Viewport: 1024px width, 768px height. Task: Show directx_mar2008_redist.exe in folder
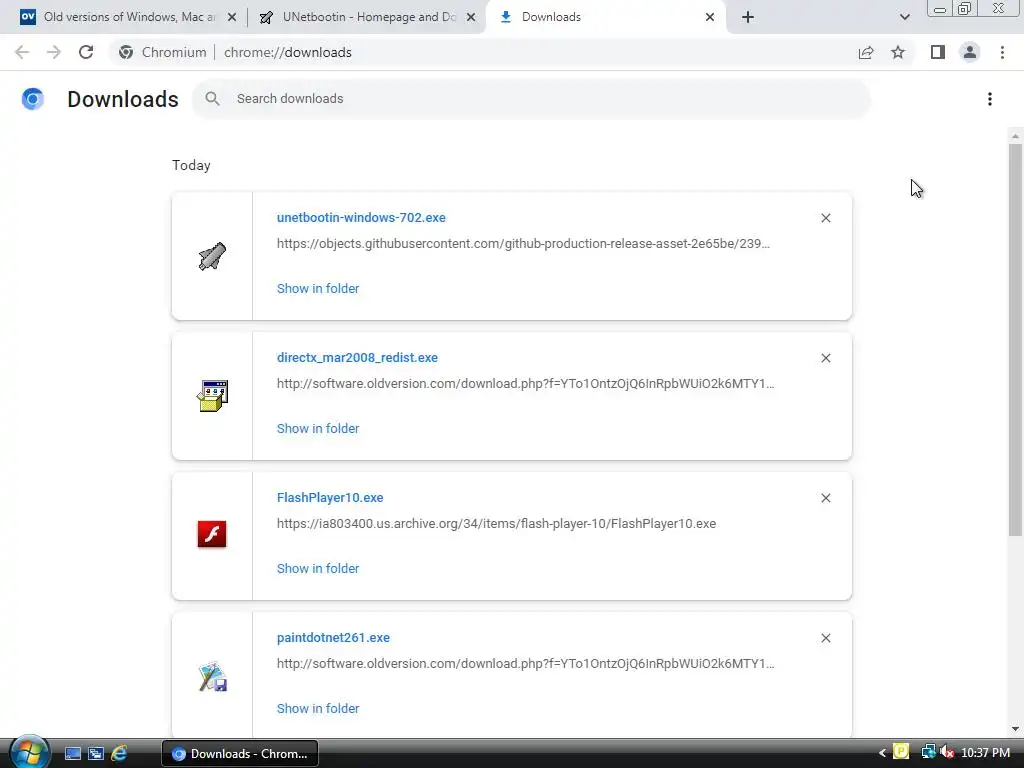[318, 428]
